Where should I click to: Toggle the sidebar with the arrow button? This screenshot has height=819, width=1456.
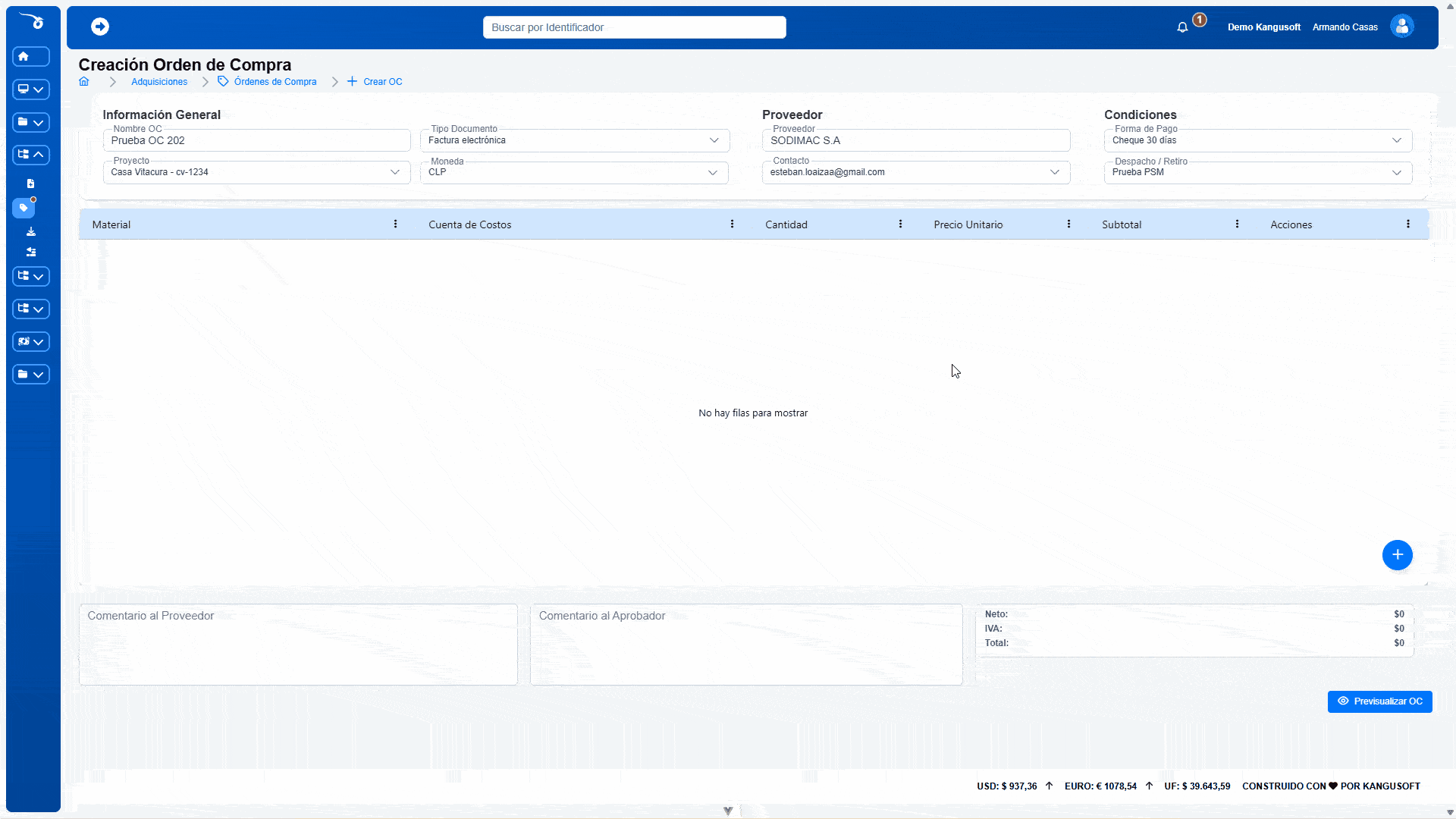pyautogui.click(x=100, y=27)
